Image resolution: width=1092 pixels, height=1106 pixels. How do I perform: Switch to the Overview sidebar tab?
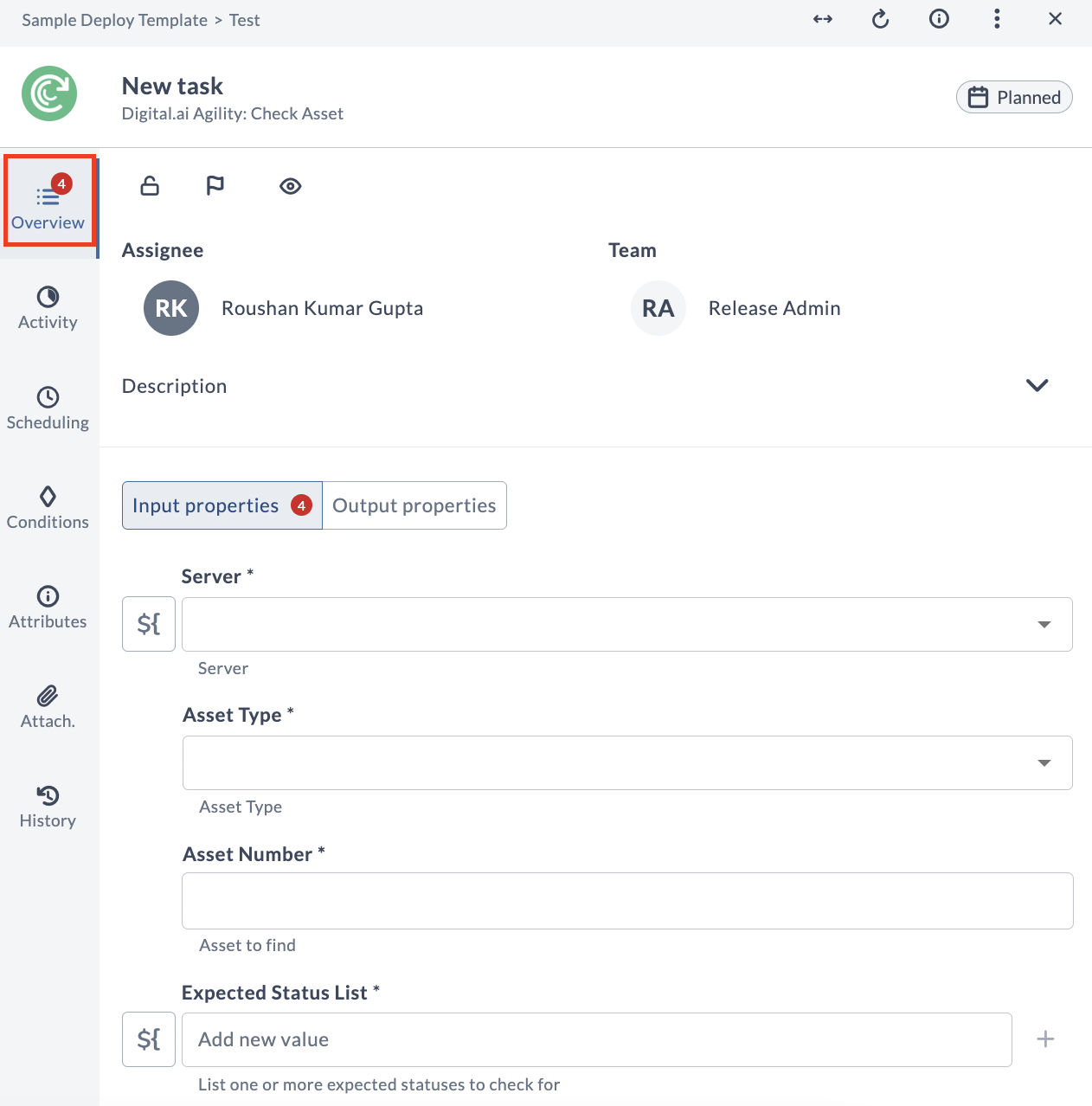pyautogui.click(x=48, y=208)
